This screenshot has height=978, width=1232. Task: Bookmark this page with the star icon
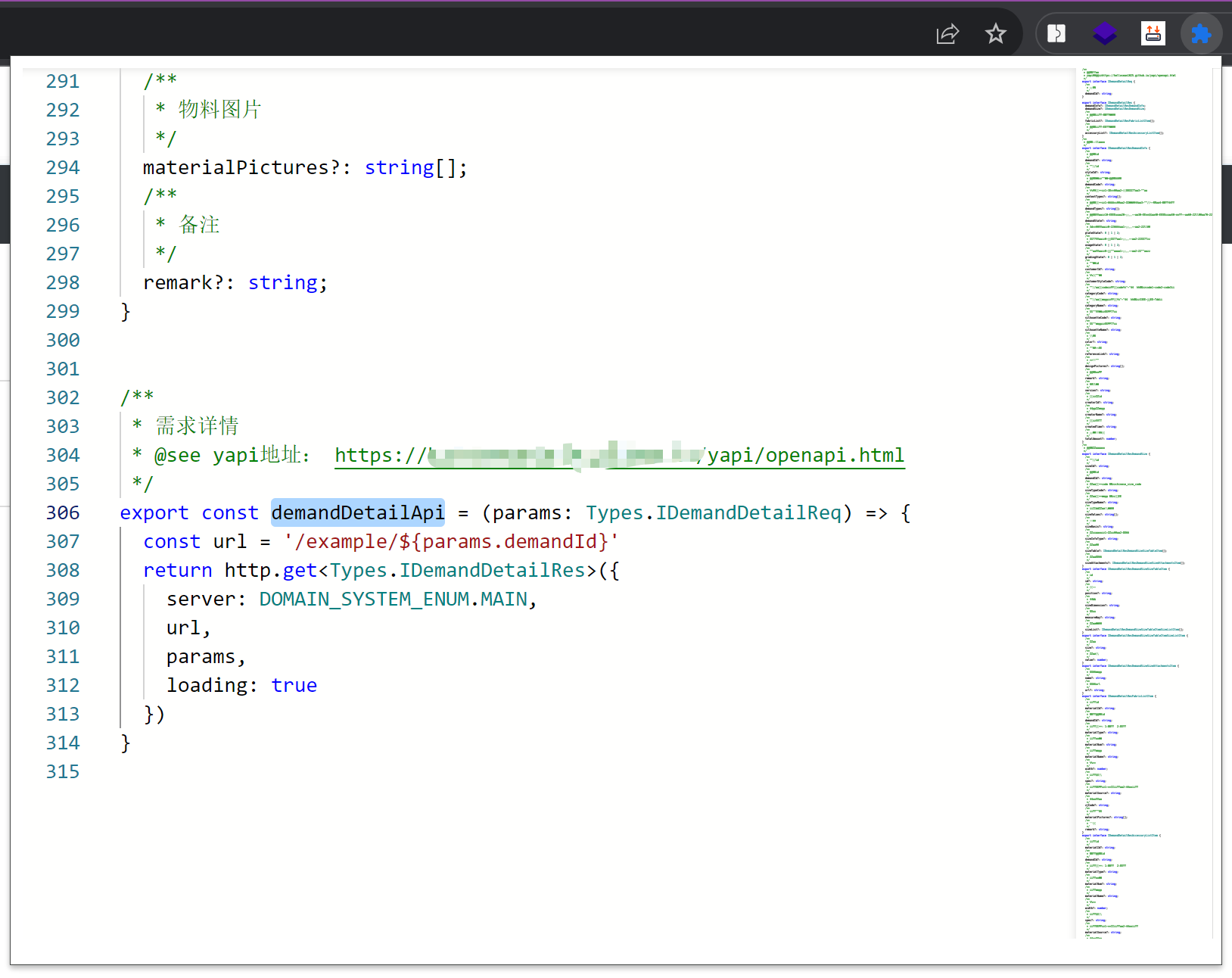click(x=996, y=34)
